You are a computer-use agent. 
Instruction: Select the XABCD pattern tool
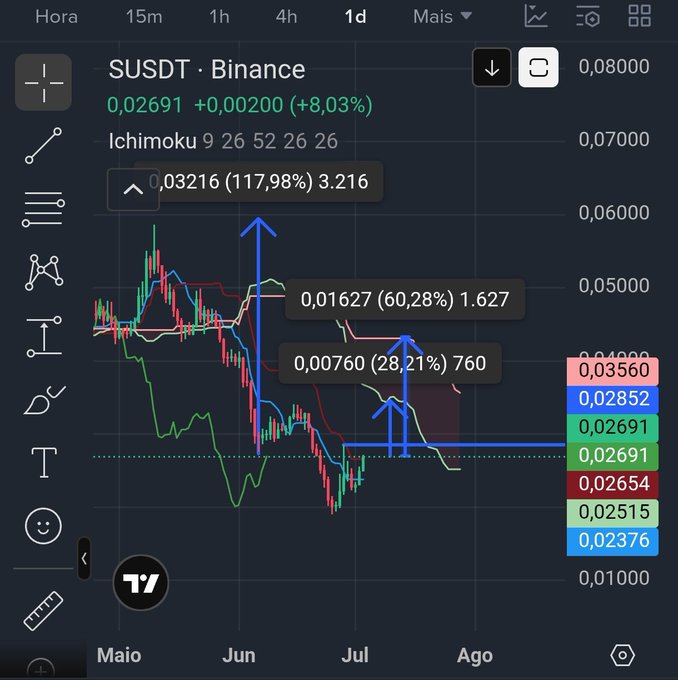pos(44,272)
